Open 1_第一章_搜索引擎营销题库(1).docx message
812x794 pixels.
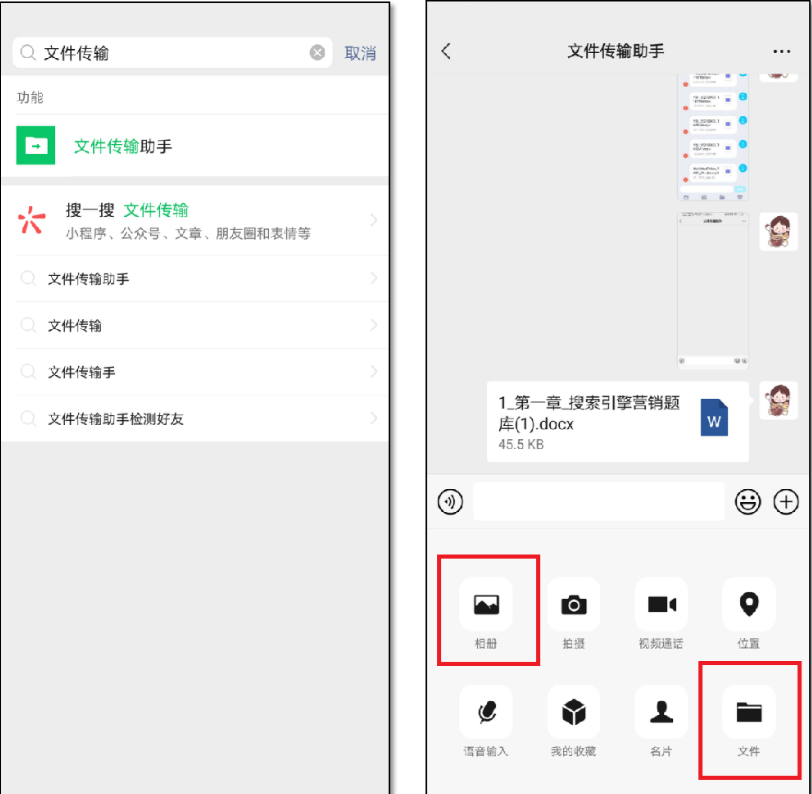click(618, 422)
